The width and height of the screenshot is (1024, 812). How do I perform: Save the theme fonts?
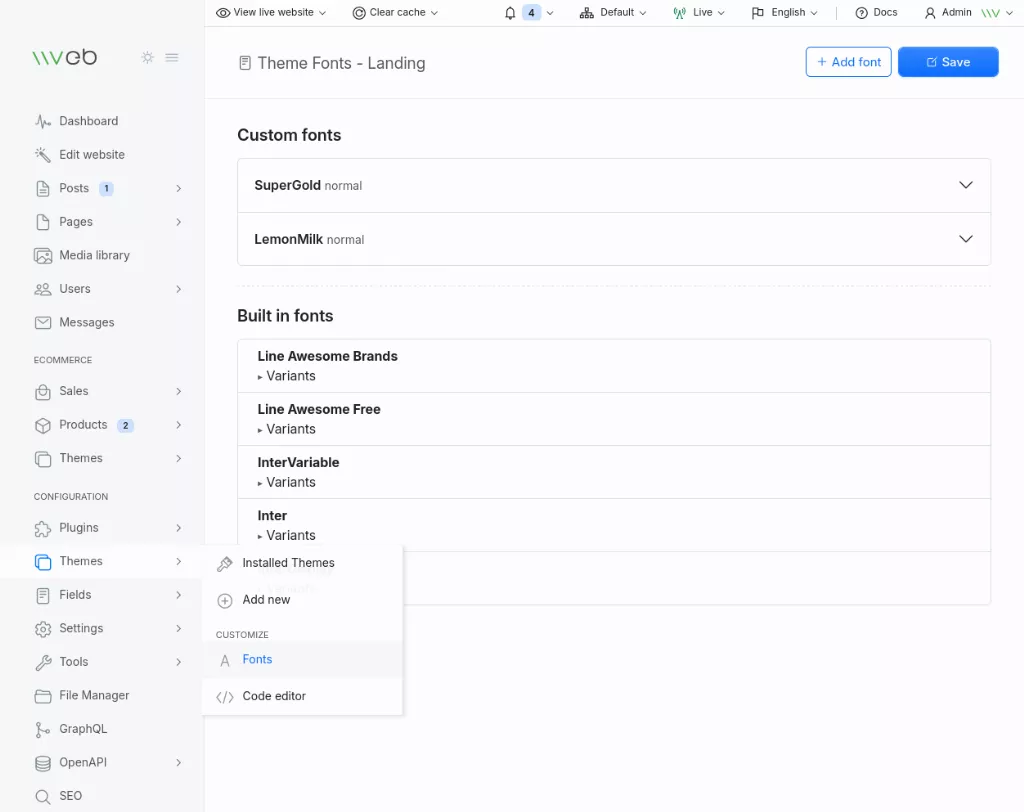point(947,62)
